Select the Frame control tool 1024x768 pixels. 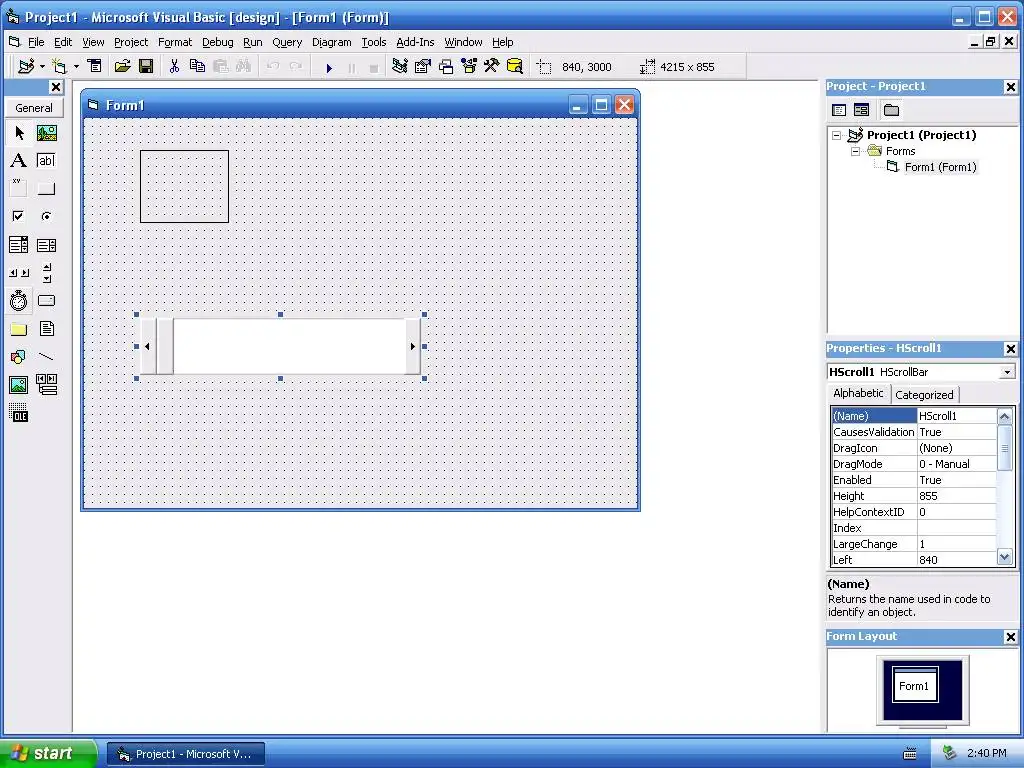click(x=19, y=189)
